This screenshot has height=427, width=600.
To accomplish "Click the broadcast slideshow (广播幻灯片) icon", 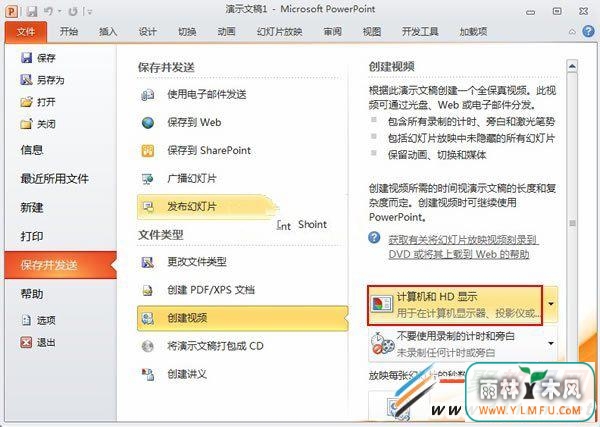I will point(148,179).
